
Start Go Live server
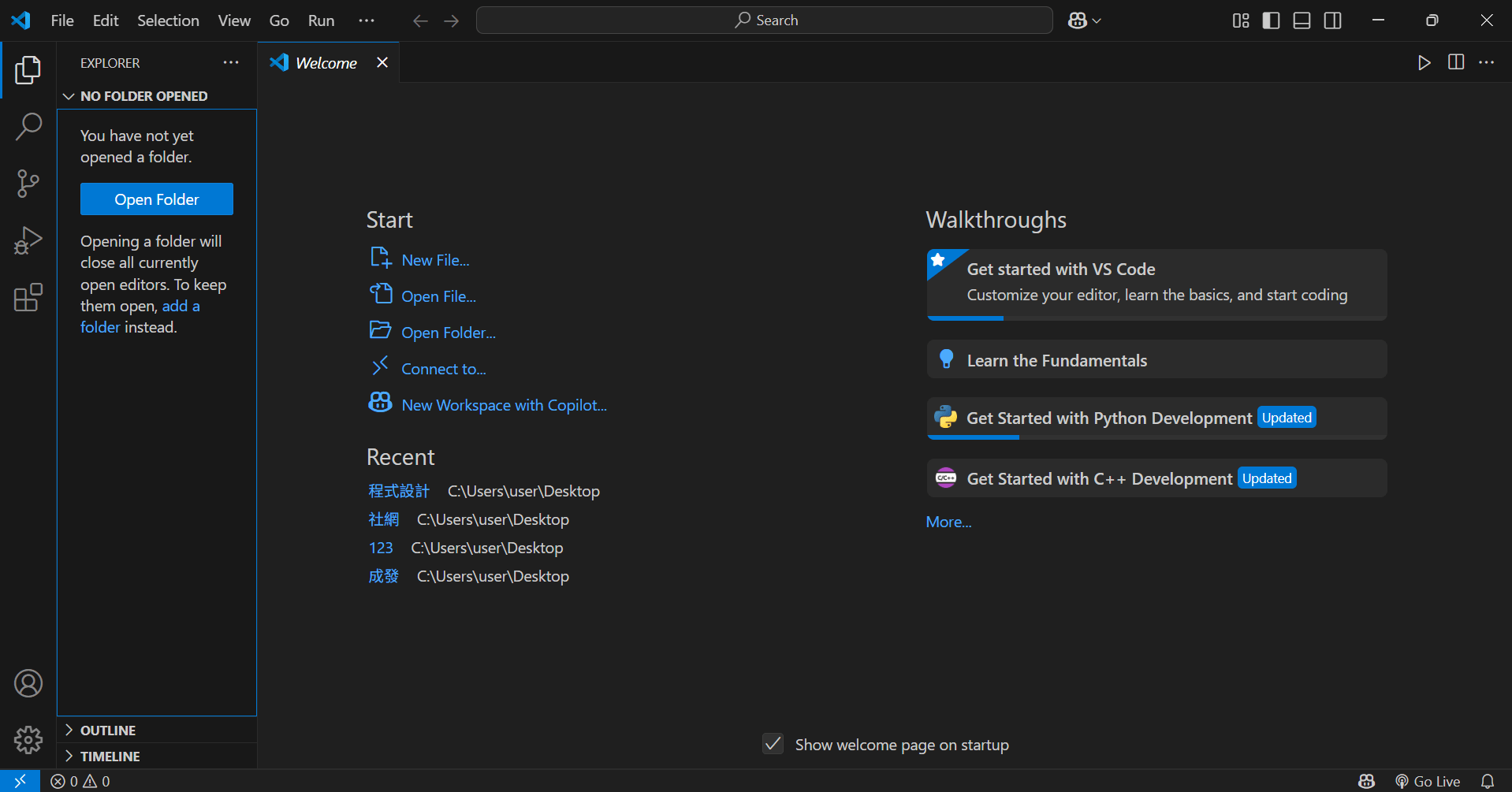click(1428, 781)
